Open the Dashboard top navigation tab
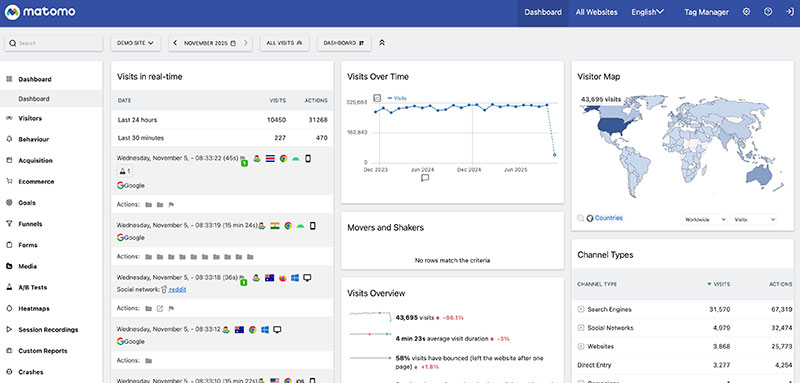Screen dimensions: 800x383 click(x=543, y=12)
